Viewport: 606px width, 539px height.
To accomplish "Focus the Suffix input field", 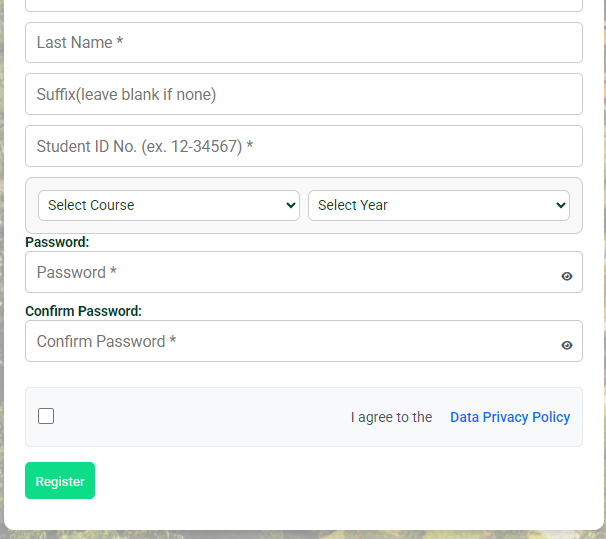I will (304, 94).
